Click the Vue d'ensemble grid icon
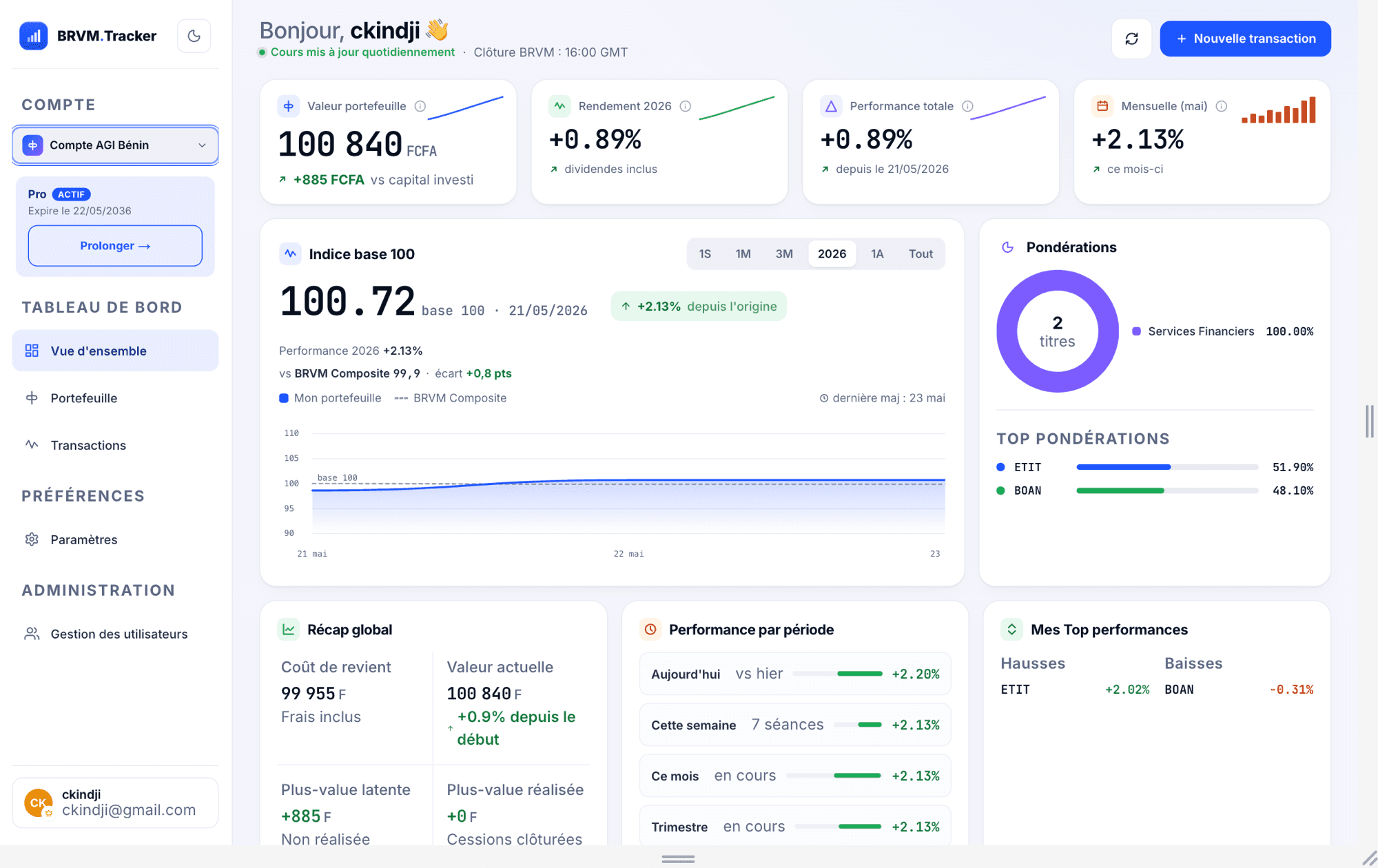The height and width of the screenshot is (868, 1378). [32, 351]
